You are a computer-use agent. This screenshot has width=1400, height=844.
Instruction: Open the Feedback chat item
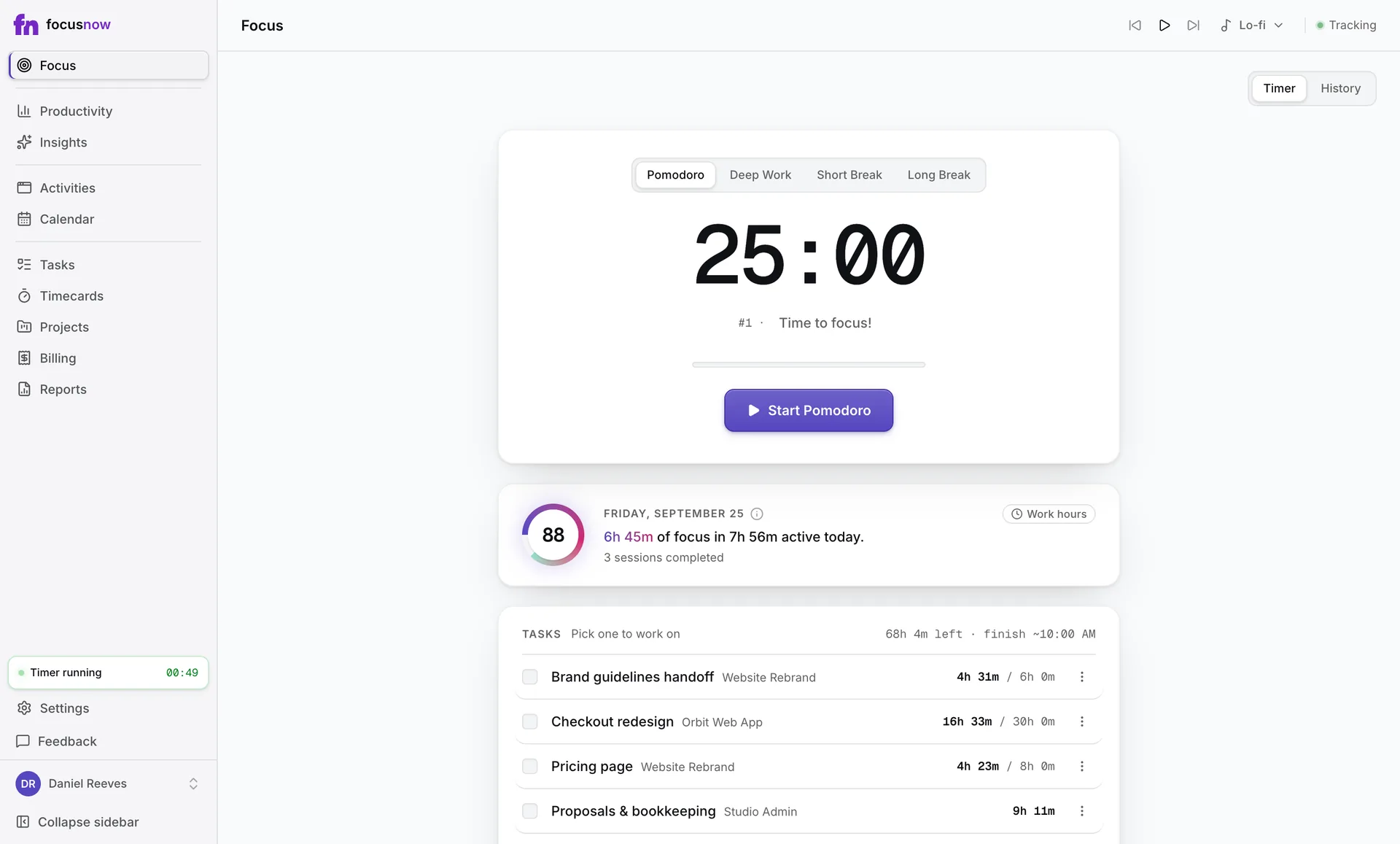point(108,741)
